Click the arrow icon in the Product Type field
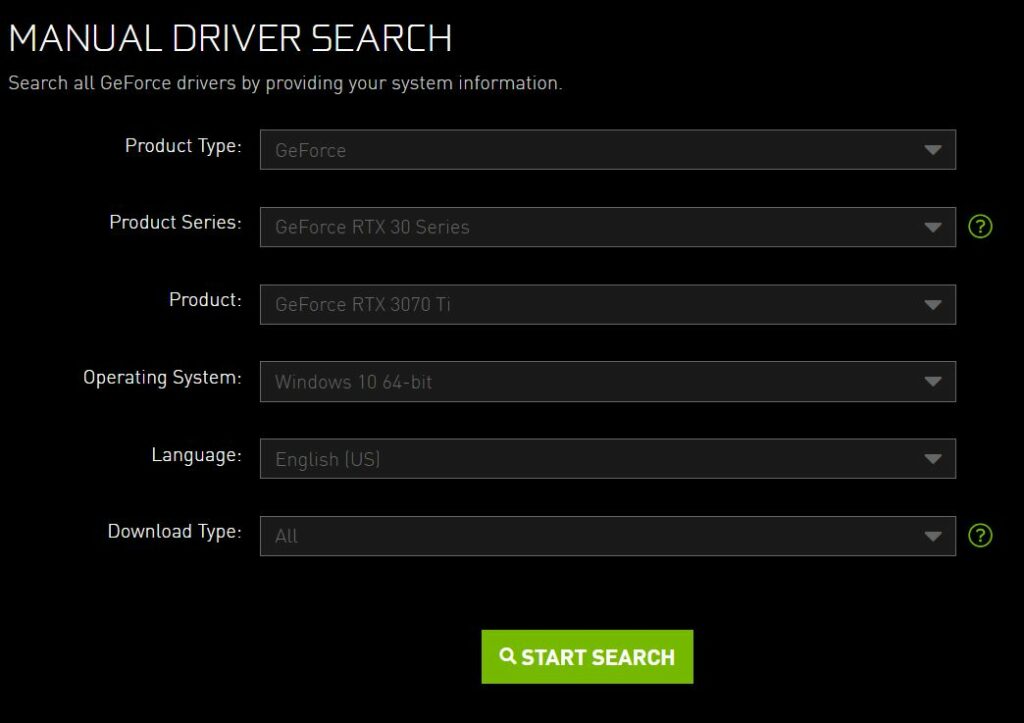1024x723 pixels. click(932, 150)
